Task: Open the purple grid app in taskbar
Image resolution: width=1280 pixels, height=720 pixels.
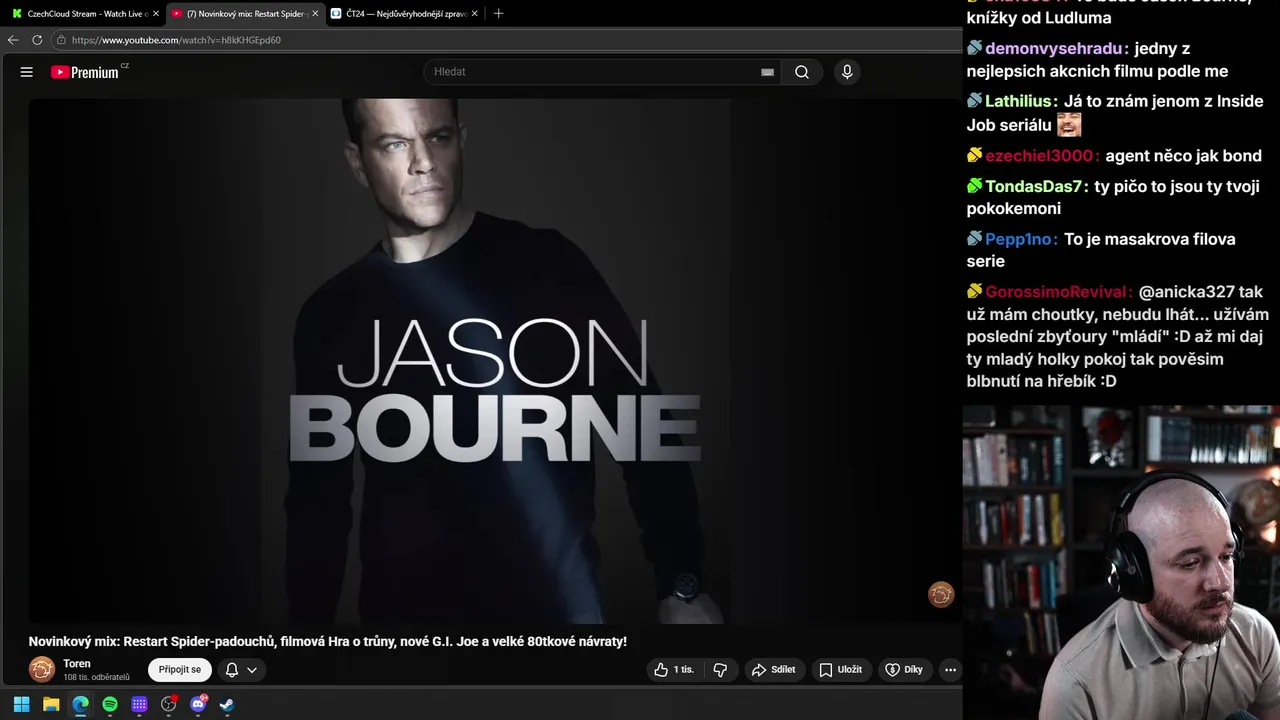Action: [139, 704]
